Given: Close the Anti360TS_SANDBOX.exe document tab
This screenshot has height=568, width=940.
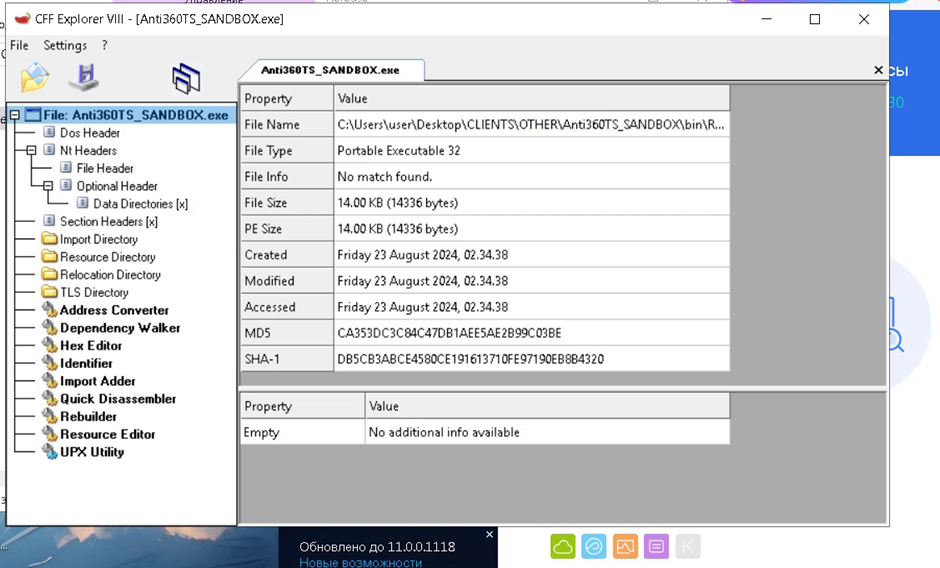Looking at the screenshot, I should pyautogui.click(x=878, y=70).
